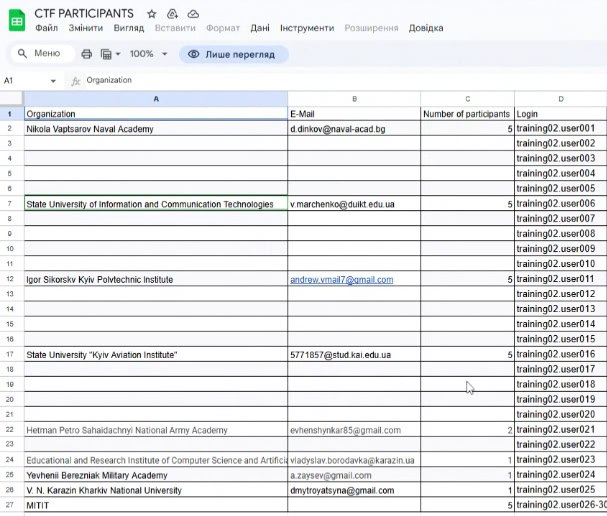The image size is (607, 516).
Task: Open the A1 name box dropdown
Action: [x=53, y=80]
